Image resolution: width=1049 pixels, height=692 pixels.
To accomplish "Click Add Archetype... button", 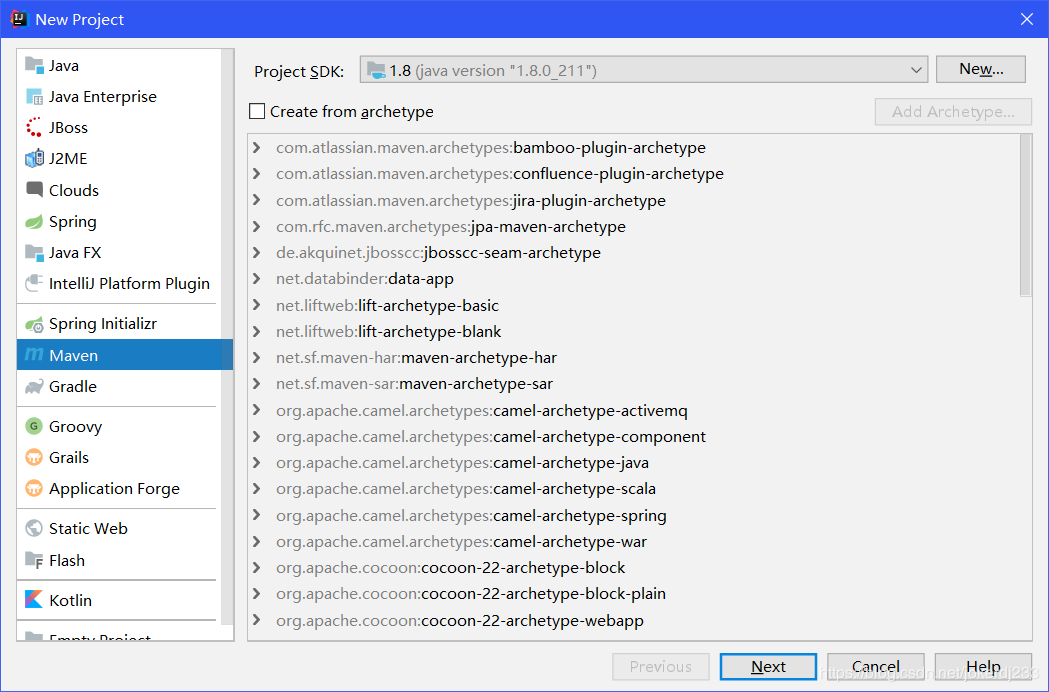I will point(953,112).
